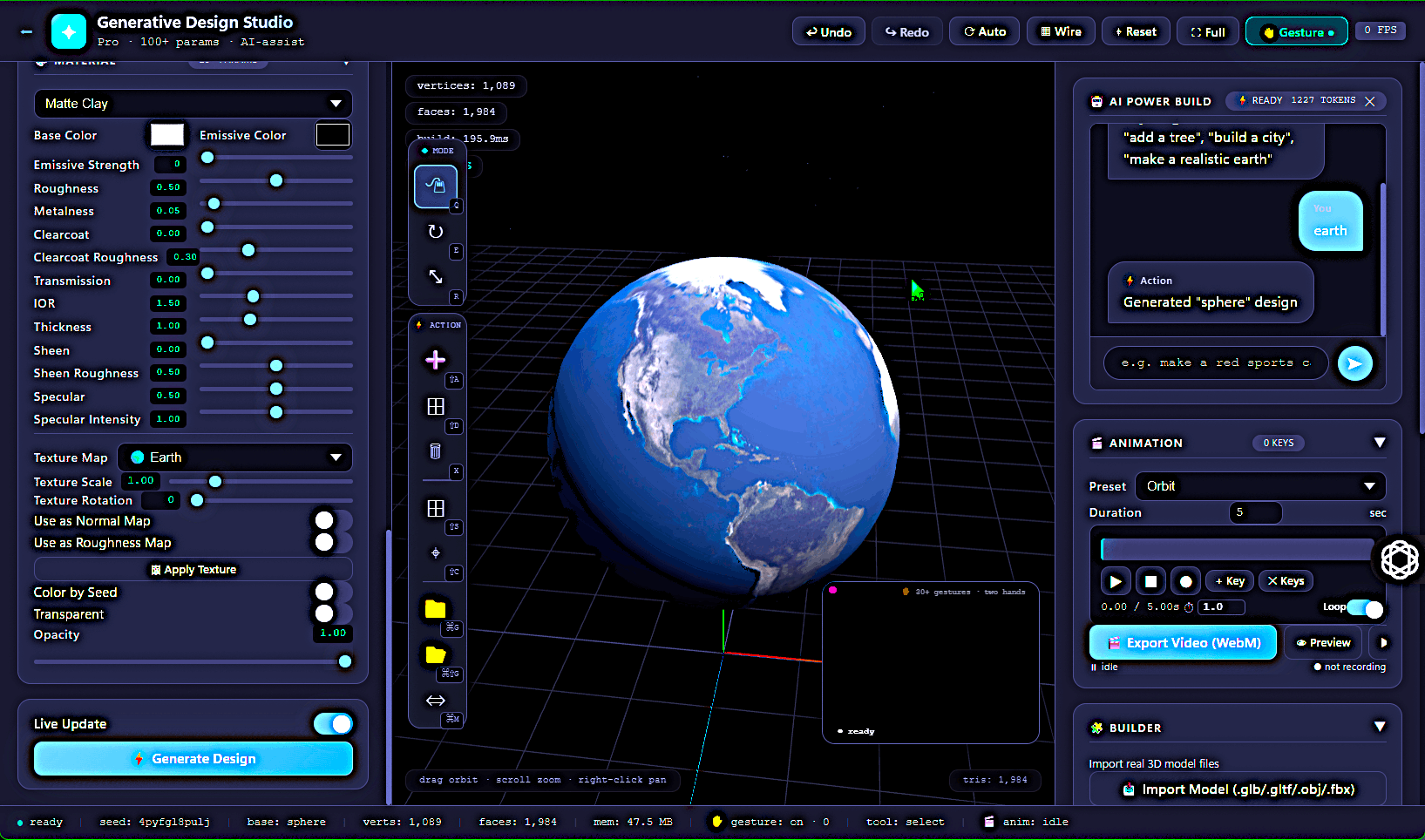Open the Orbit animation preset dropdown

[x=1260, y=486]
